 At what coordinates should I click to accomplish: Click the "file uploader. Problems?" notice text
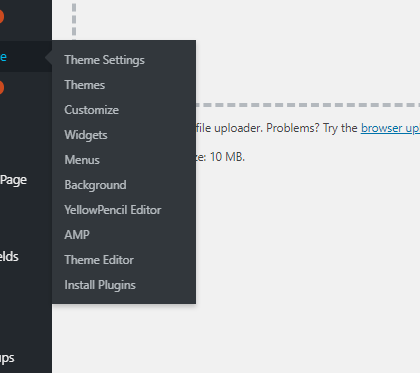pos(258,128)
